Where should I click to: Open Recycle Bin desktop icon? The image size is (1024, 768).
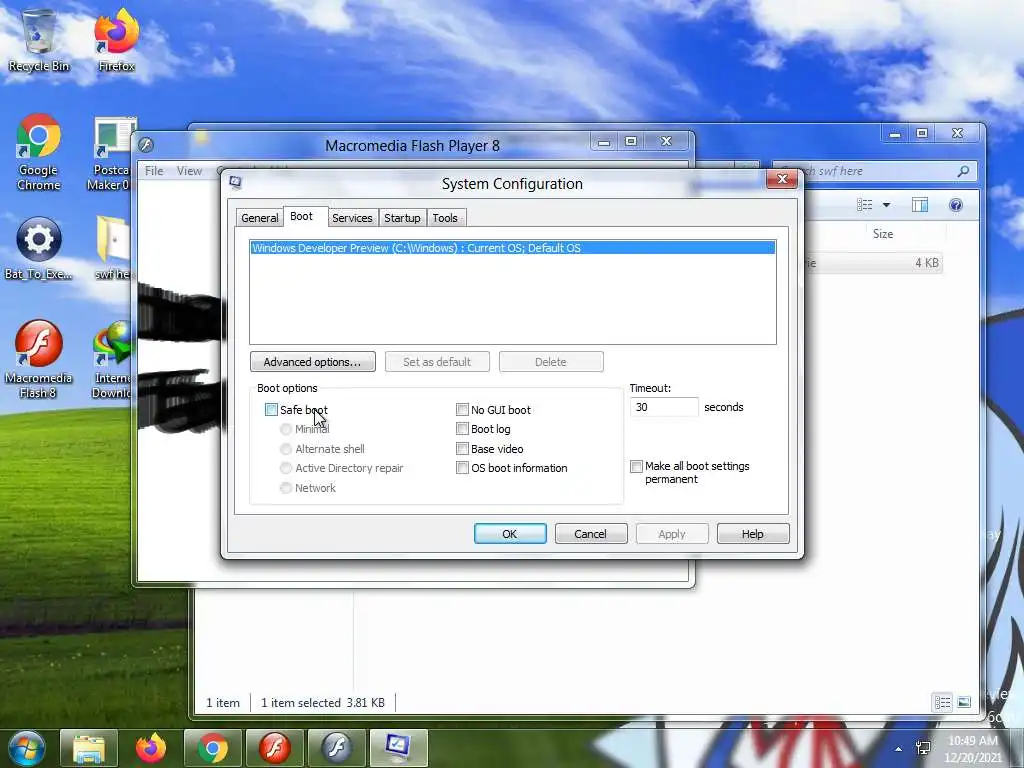39,40
